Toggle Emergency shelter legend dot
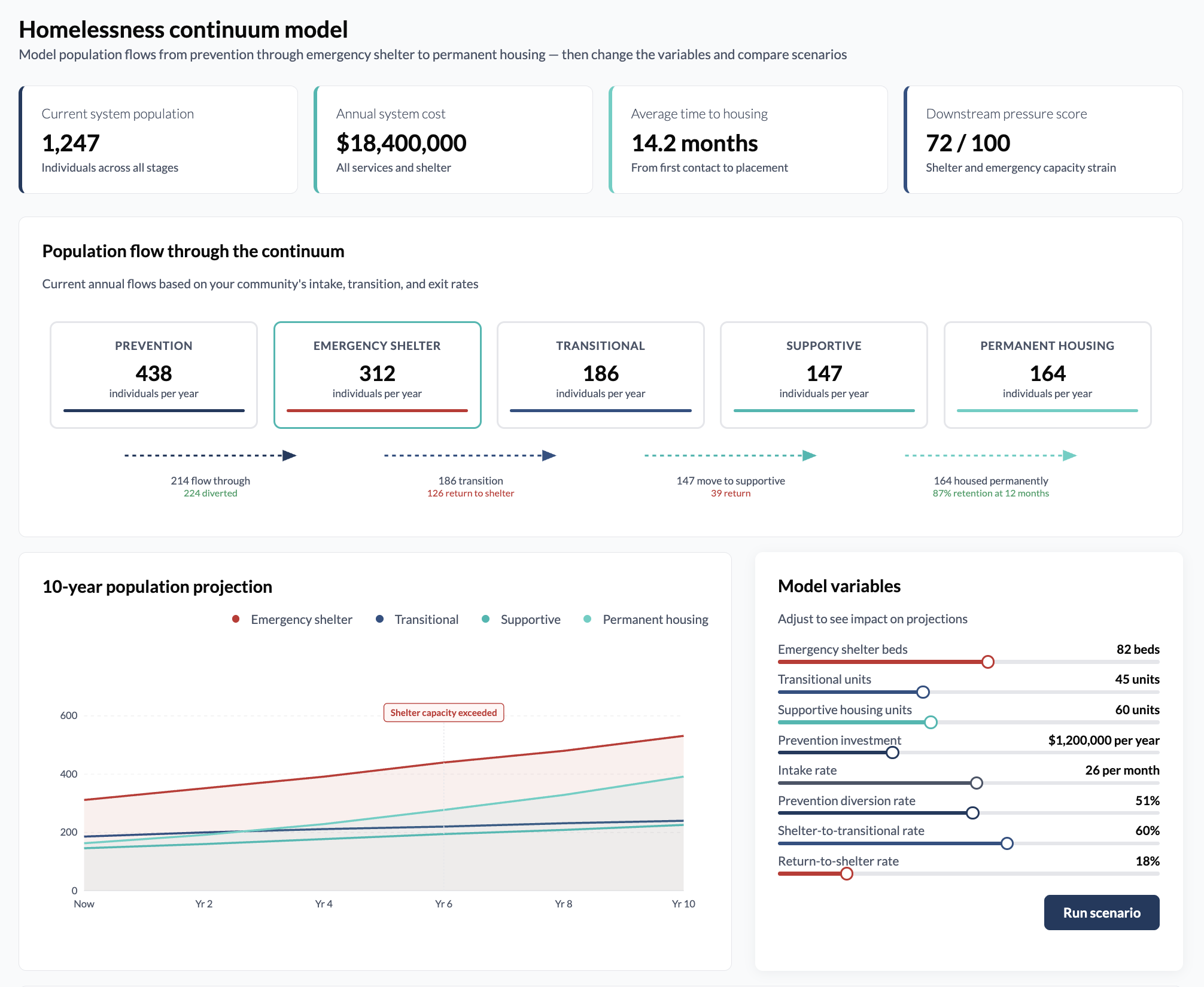The height and width of the screenshot is (987, 1204). (x=236, y=619)
